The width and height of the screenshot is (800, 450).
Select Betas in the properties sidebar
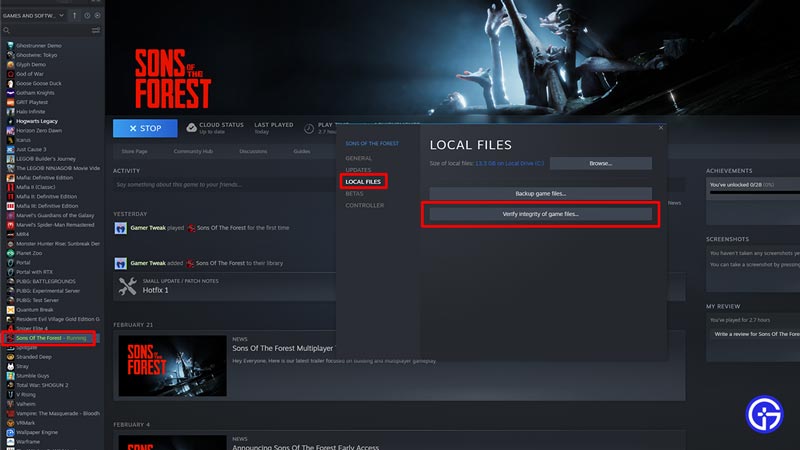pyautogui.click(x=355, y=194)
